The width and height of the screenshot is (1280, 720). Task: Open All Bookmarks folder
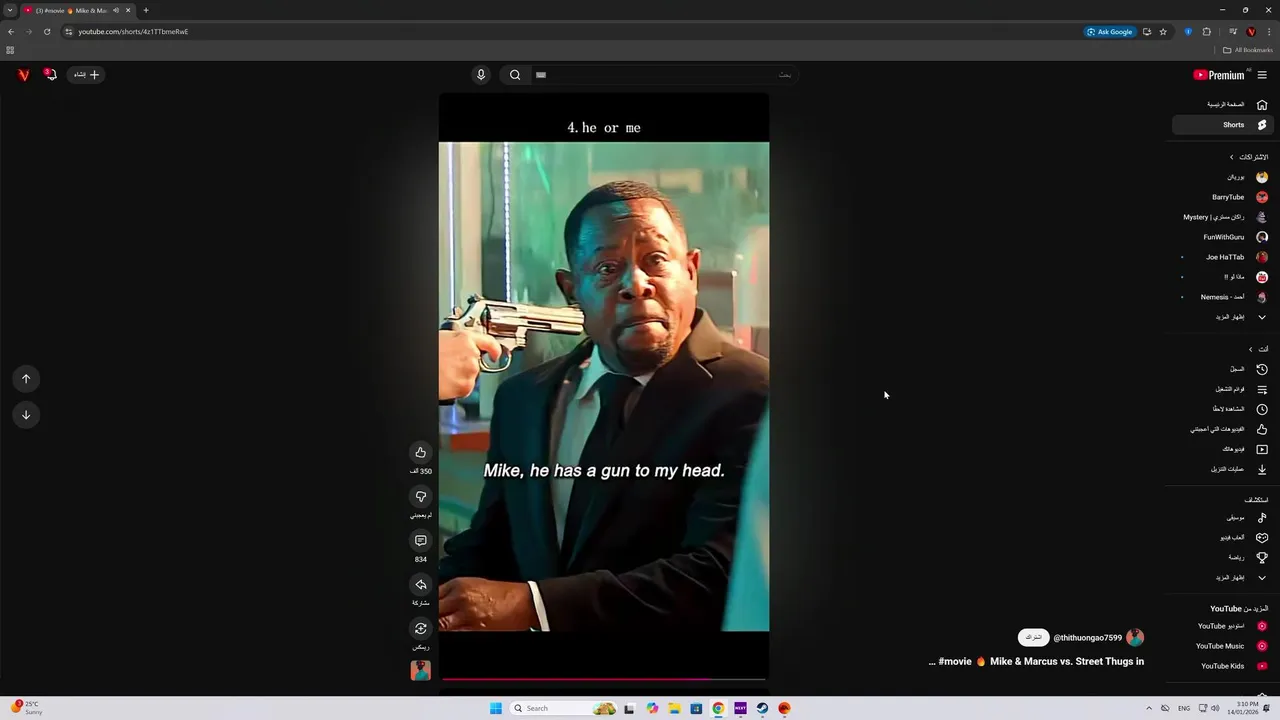click(1248, 50)
